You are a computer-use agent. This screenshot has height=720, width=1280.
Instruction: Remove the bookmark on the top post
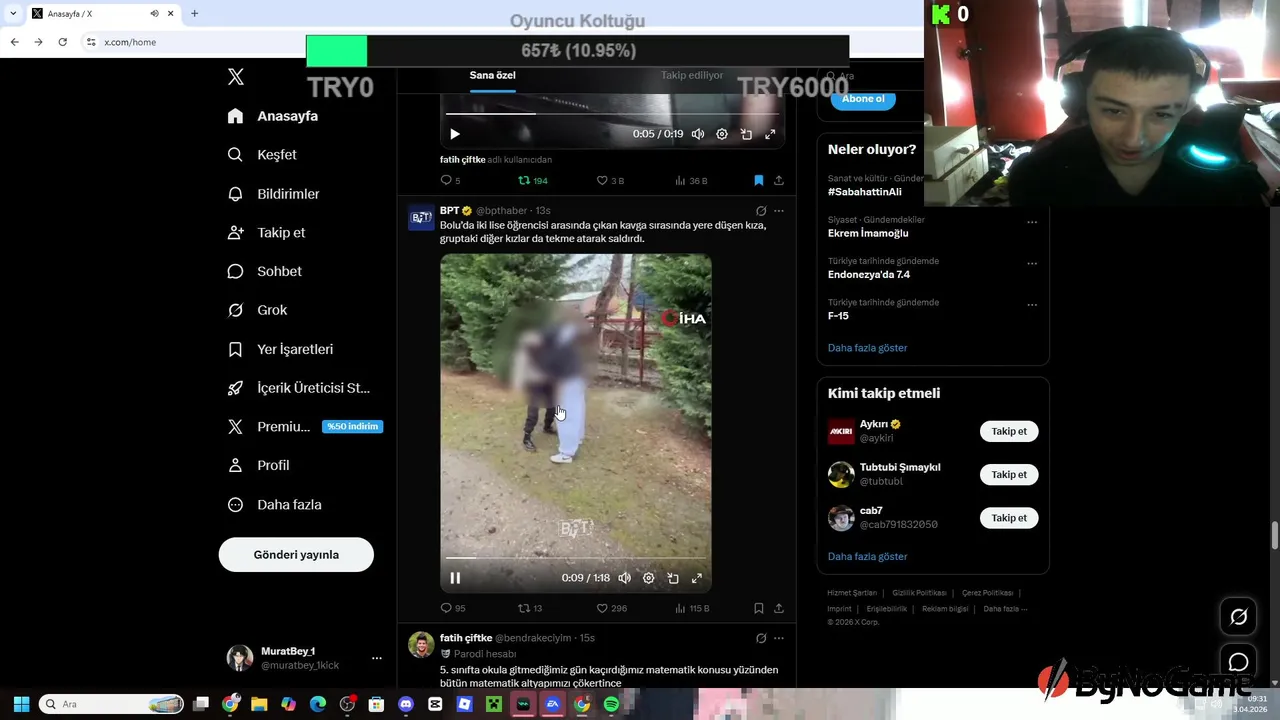coord(758,181)
